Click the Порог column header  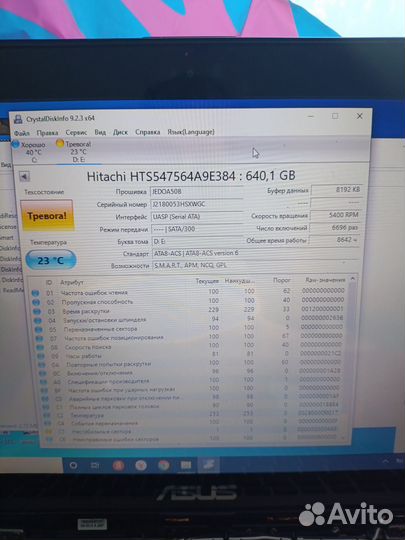pyautogui.click(x=282, y=280)
